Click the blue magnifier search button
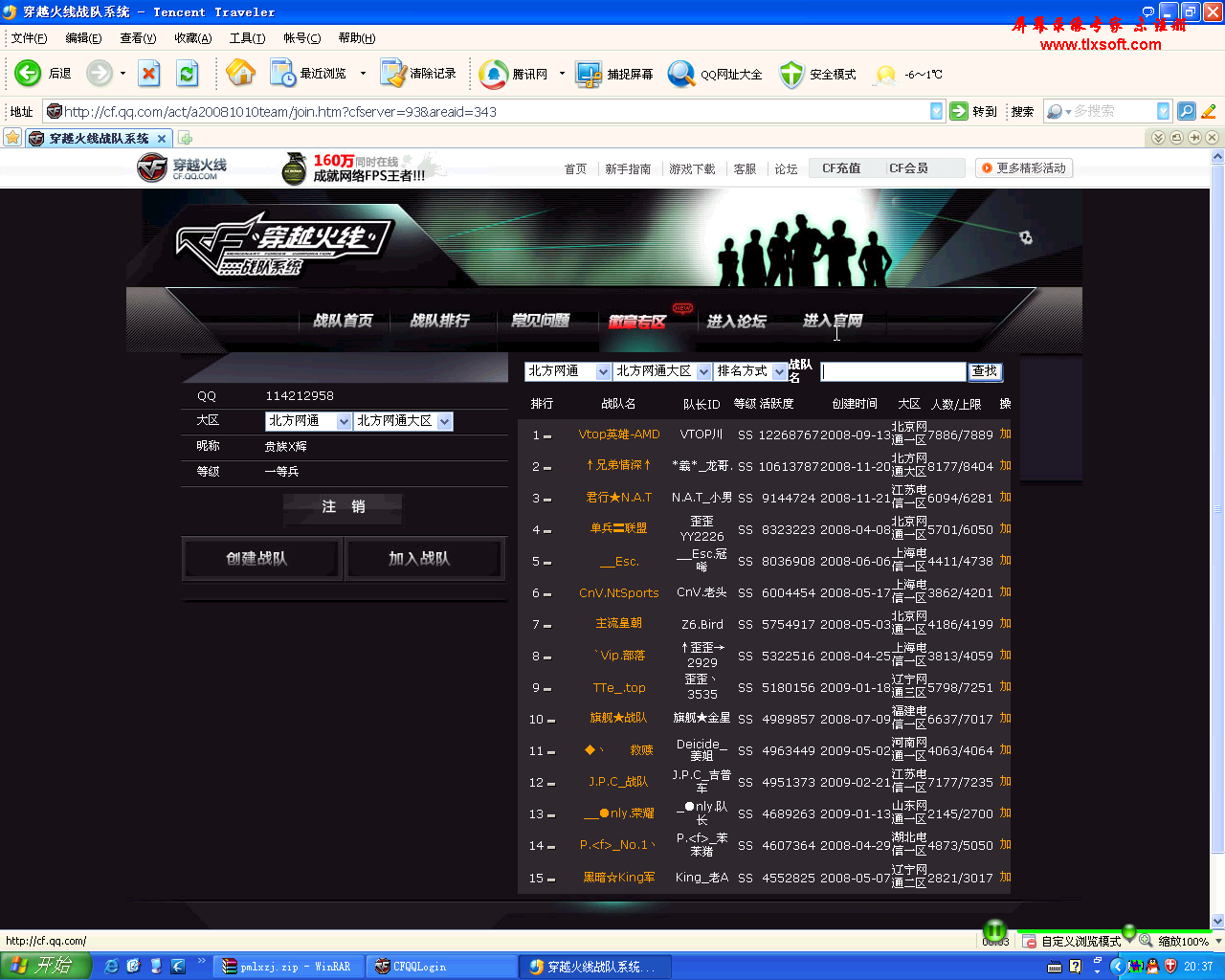1225x980 pixels. (x=1186, y=111)
